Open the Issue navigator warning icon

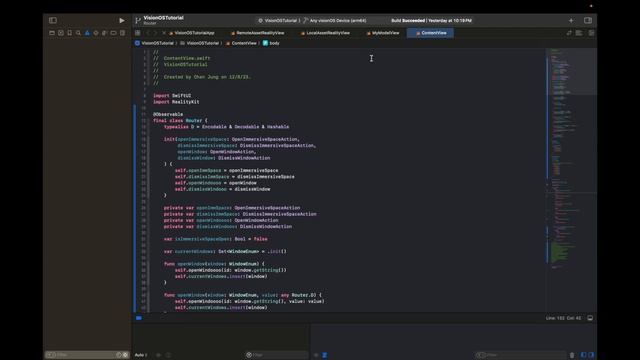[x=87, y=33]
